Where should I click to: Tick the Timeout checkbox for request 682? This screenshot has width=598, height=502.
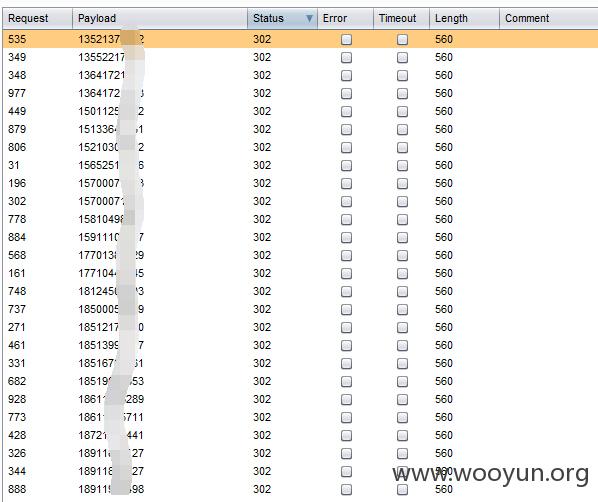(402, 381)
